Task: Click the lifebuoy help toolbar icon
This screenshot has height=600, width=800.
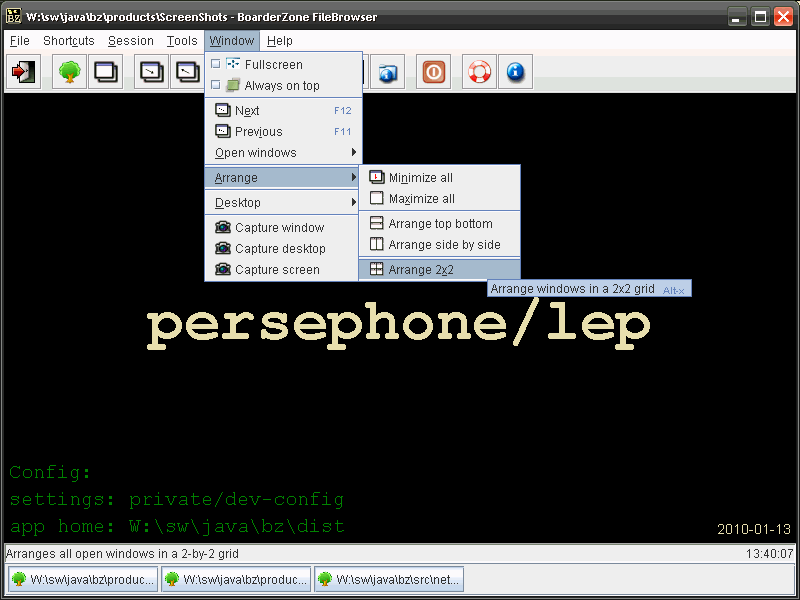Action: coord(479,72)
